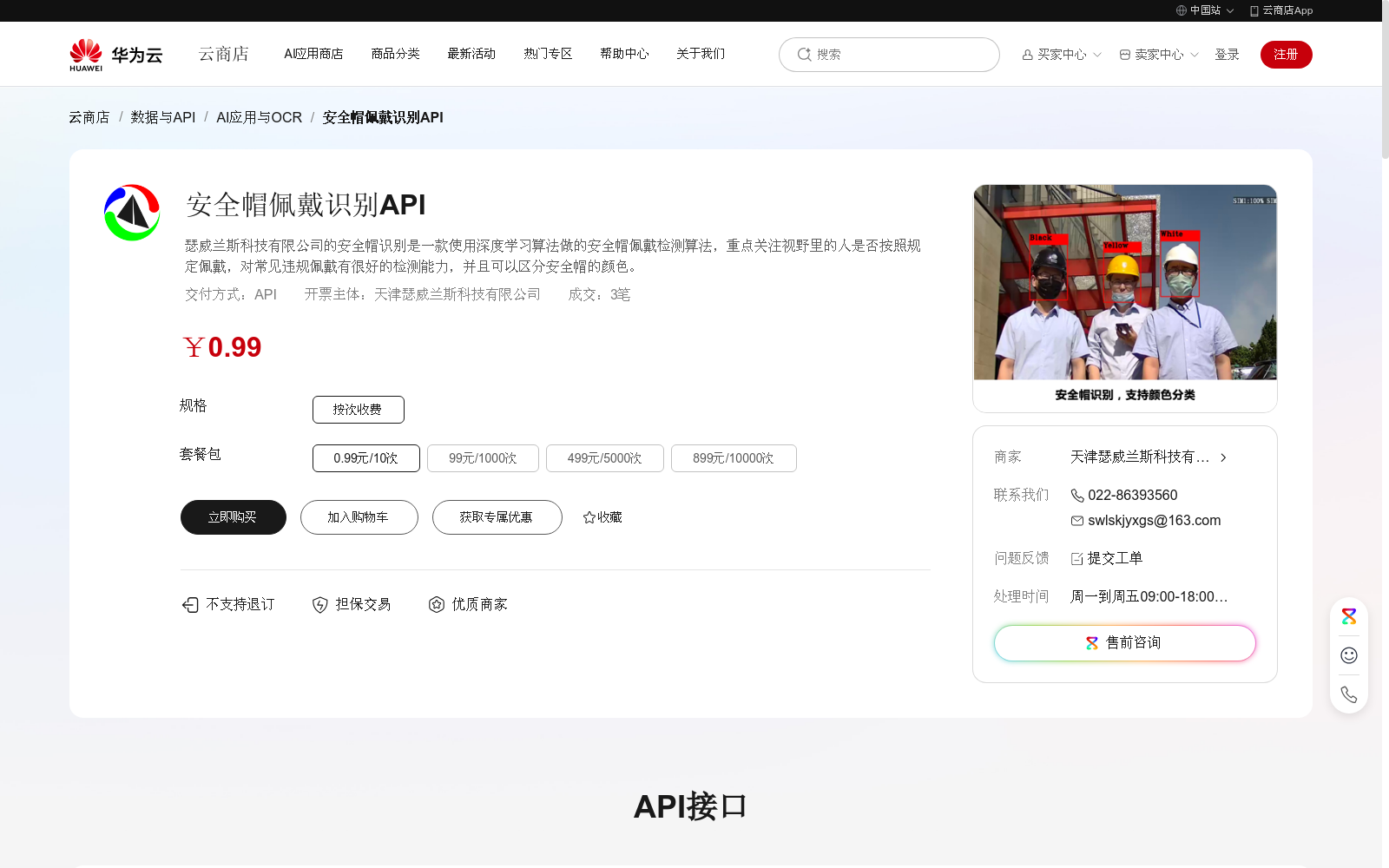Click the 加入购物车 button
The width and height of the screenshot is (1389, 868).
(x=359, y=517)
